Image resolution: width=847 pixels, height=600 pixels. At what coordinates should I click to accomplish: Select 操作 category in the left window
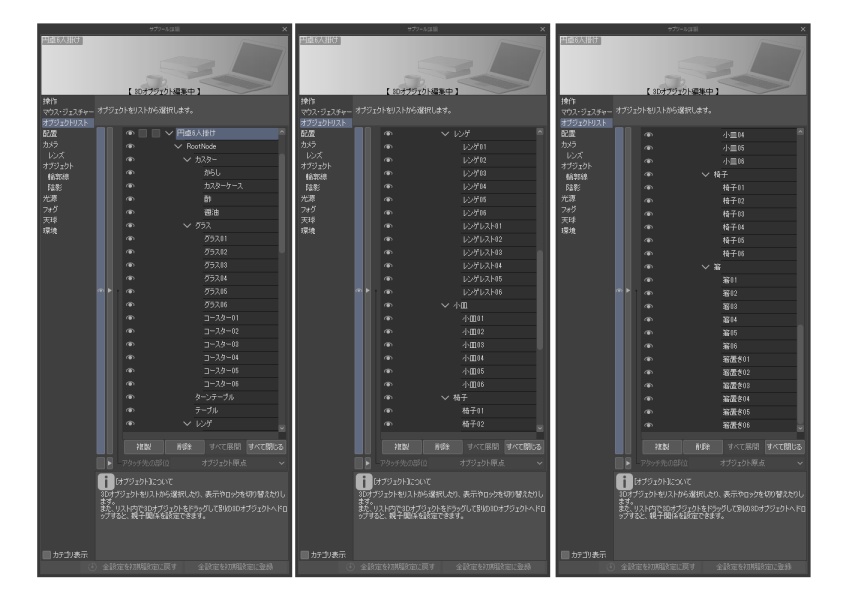[50, 101]
